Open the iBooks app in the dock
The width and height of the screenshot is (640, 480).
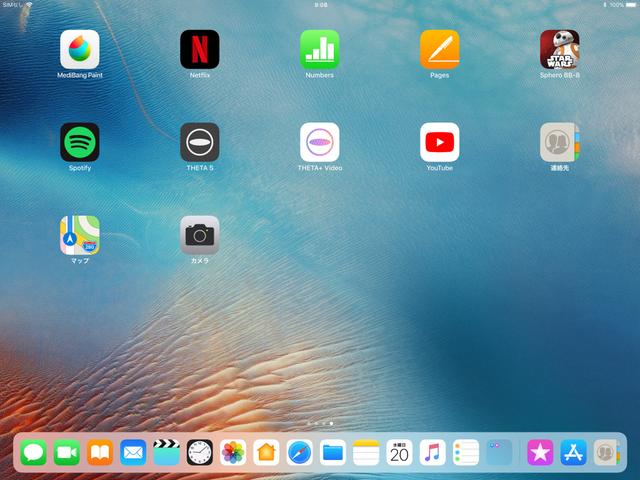click(x=100, y=452)
